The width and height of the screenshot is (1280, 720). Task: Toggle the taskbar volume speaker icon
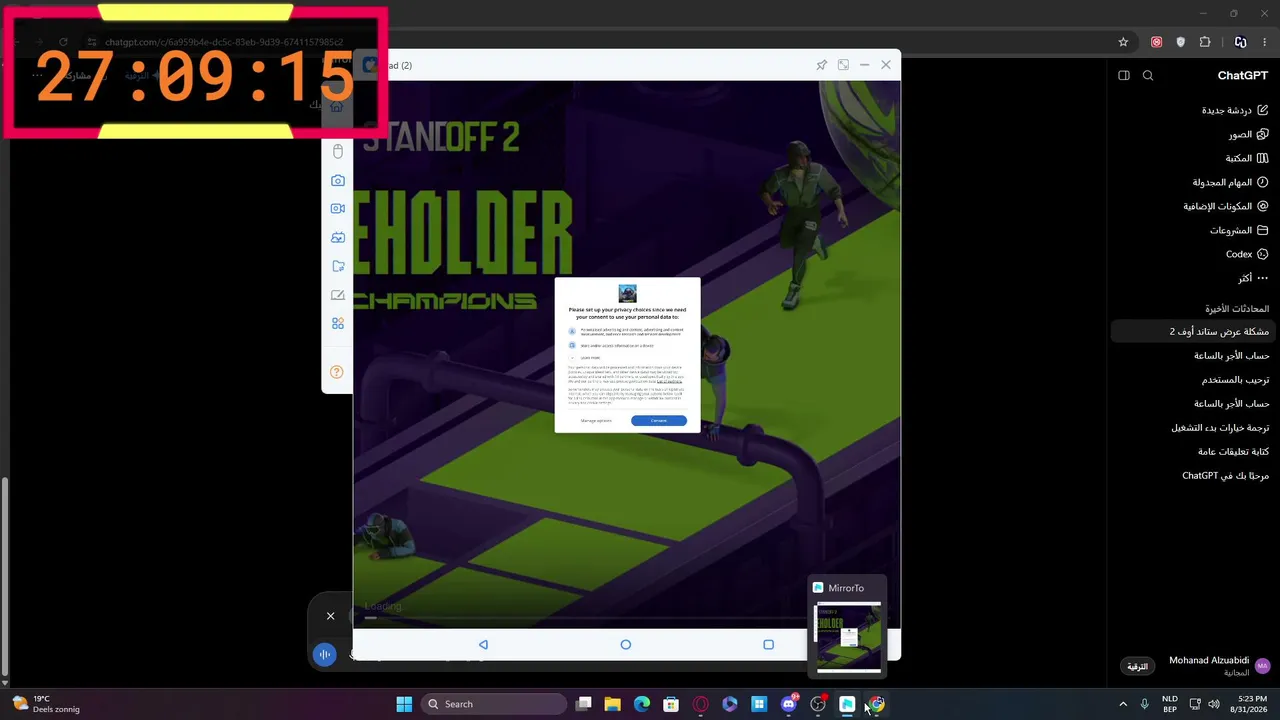point(1214,704)
